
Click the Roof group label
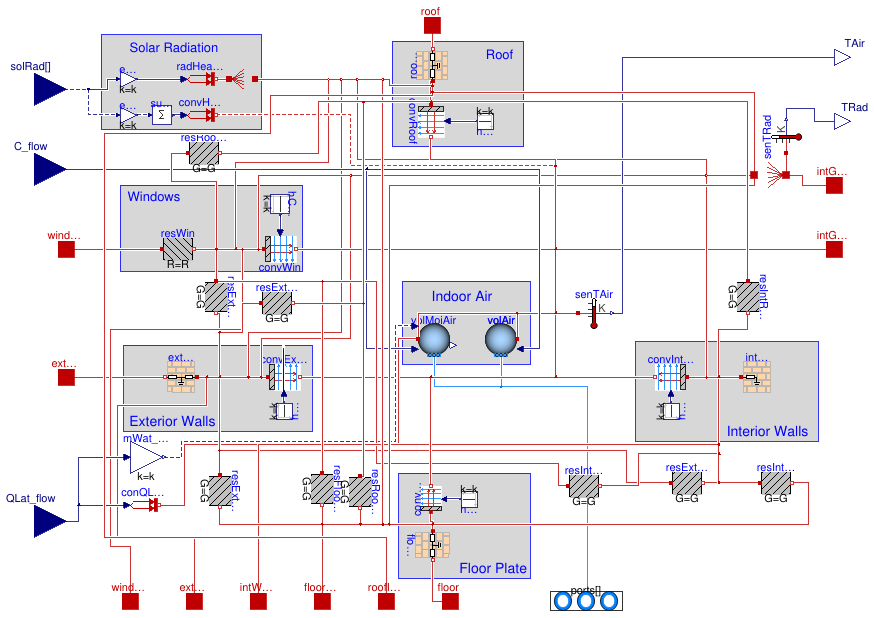pos(499,55)
